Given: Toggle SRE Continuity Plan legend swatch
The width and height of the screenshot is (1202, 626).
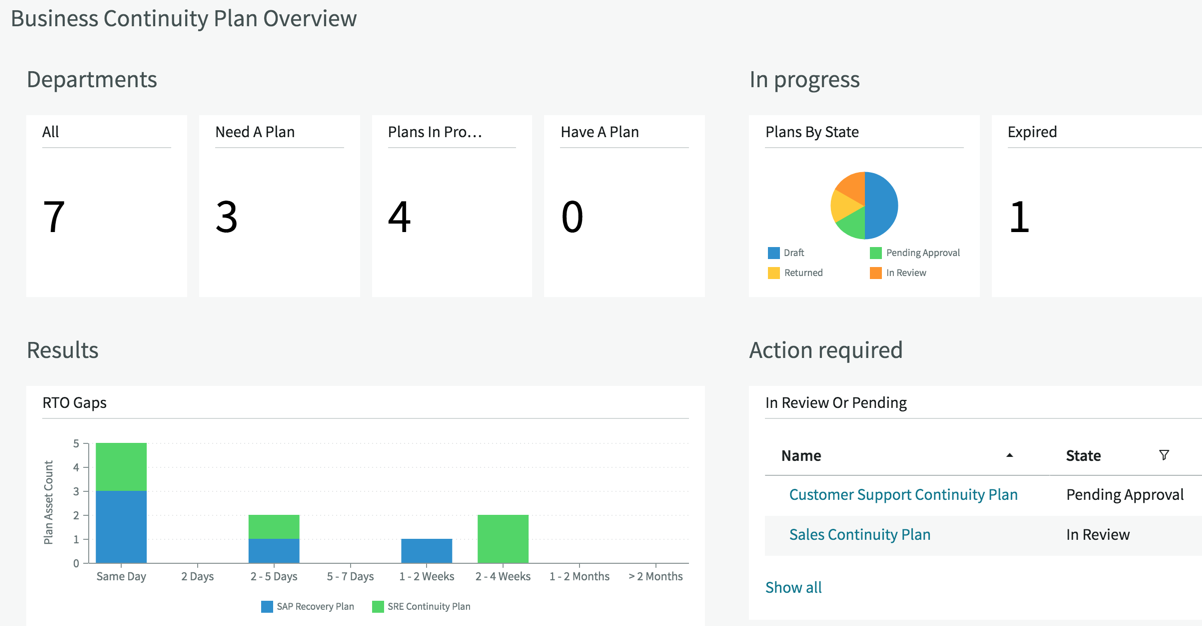Looking at the screenshot, I should (x=378, y=607).
